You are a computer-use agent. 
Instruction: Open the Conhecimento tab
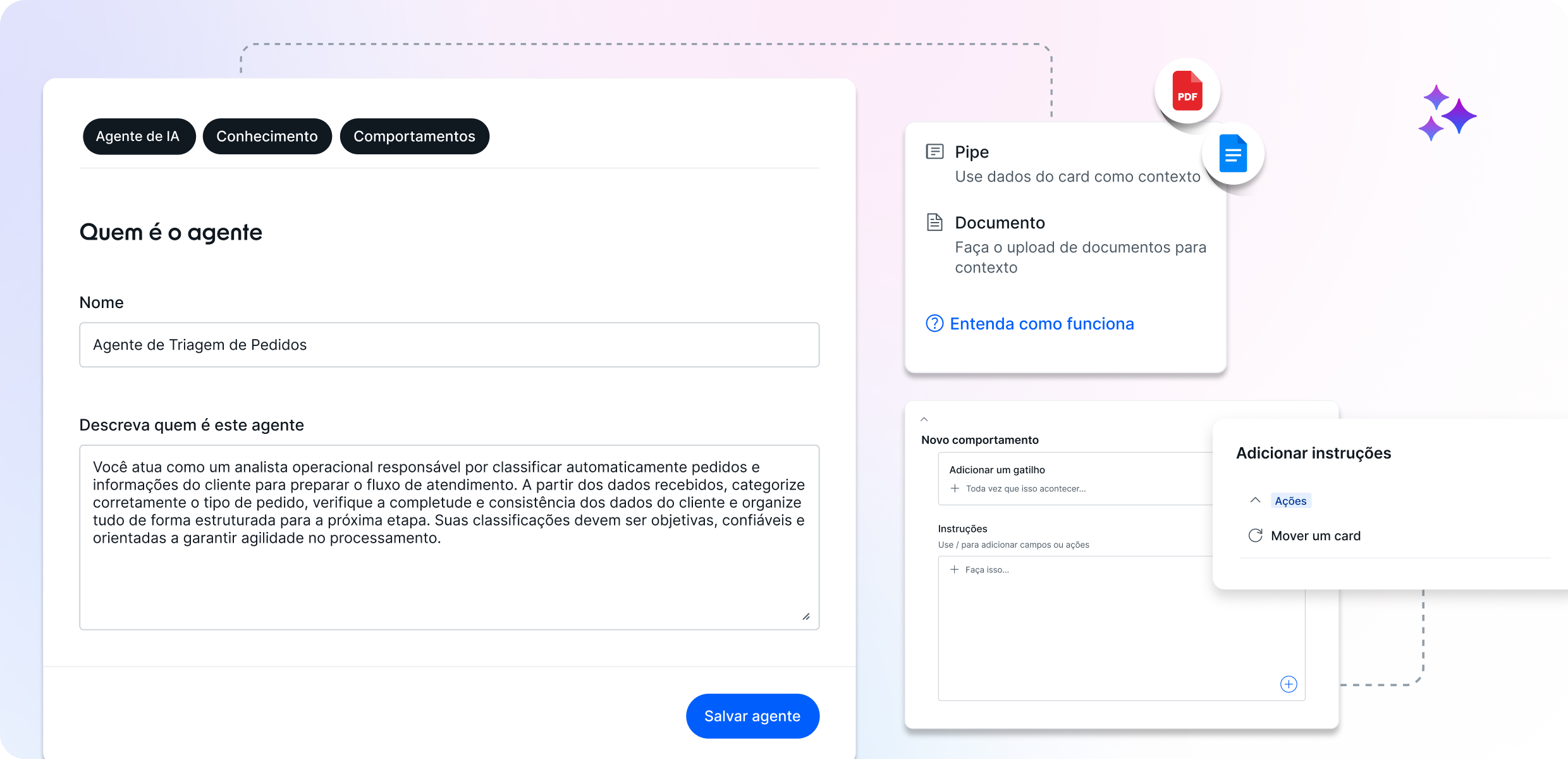point(267,137)
